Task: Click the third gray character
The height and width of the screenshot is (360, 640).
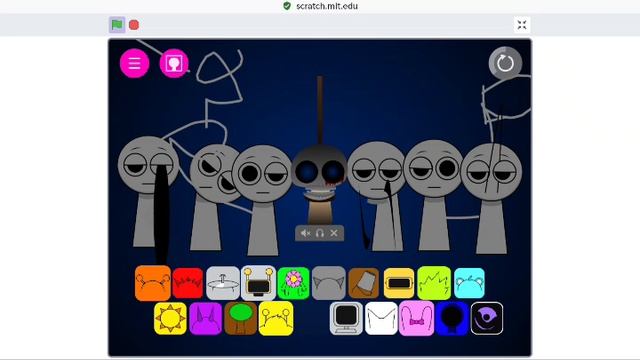Action: (x=262, y=199)
